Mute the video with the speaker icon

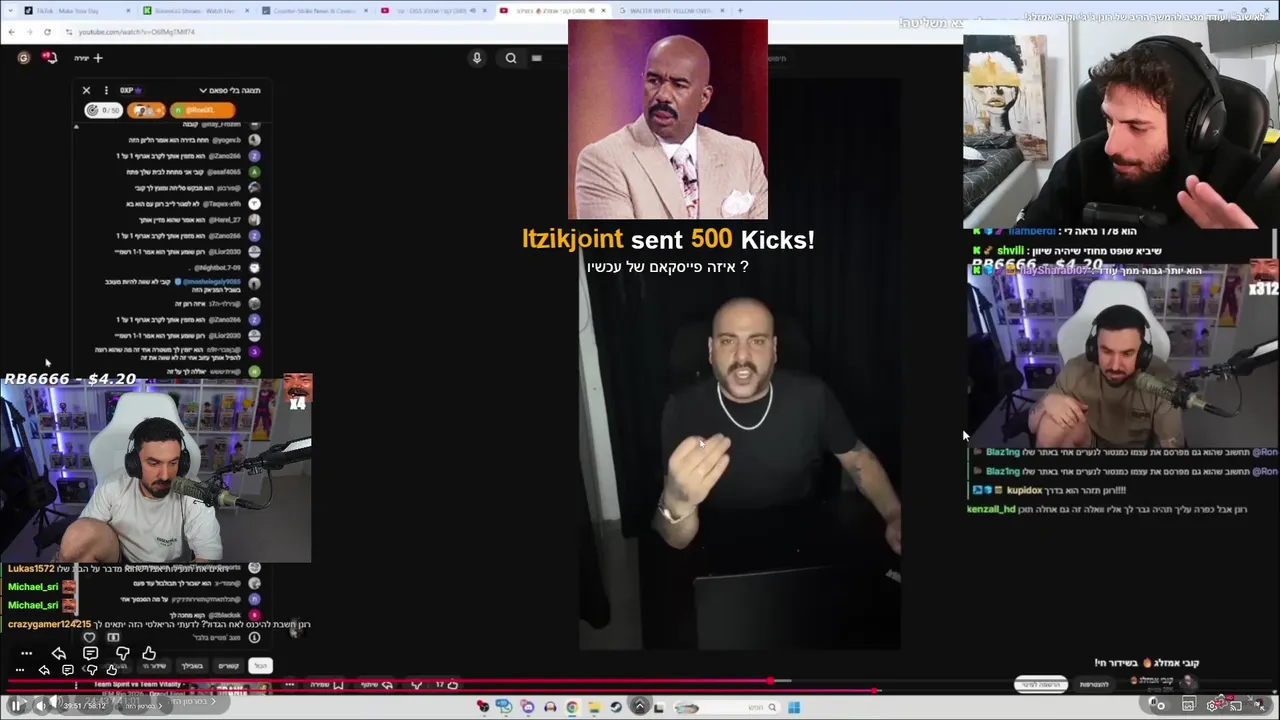[42, 705]
